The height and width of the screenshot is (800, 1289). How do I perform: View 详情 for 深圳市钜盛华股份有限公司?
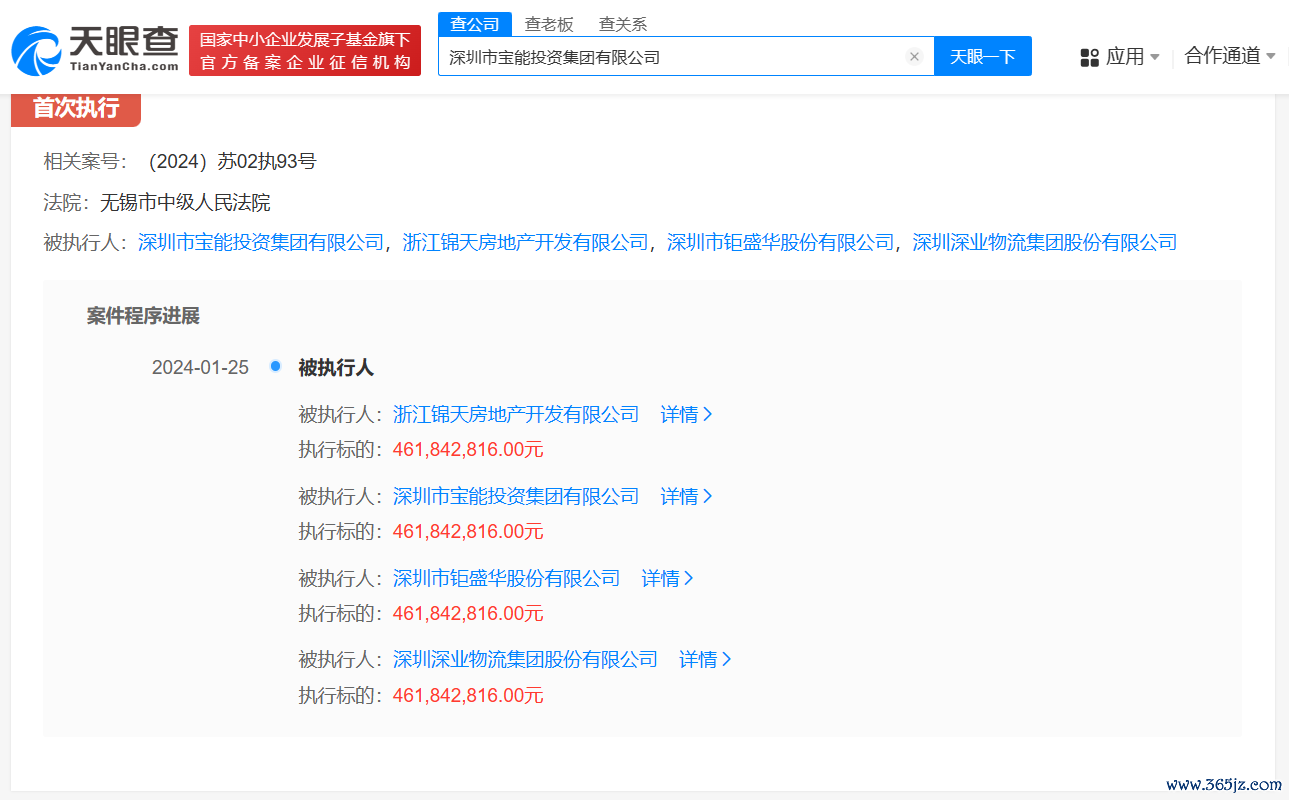tap(667, 578)
